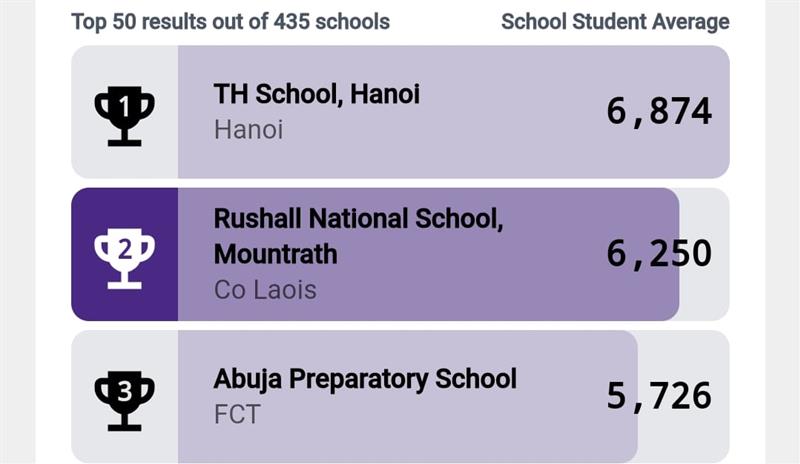Open Abuja Preparatory School entry

pos(365,379)
